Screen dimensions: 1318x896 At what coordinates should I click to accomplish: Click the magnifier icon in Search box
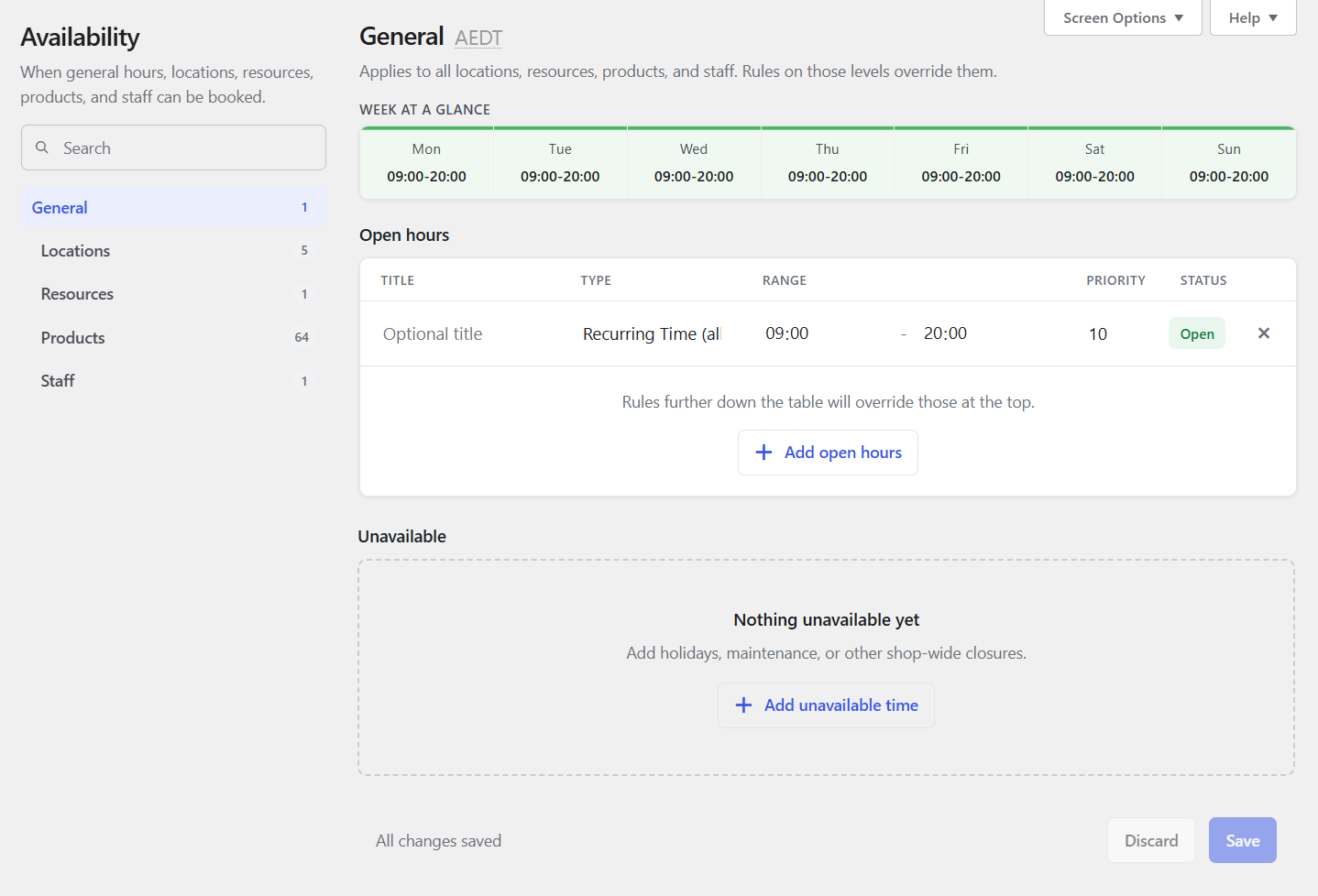point(42,148)
